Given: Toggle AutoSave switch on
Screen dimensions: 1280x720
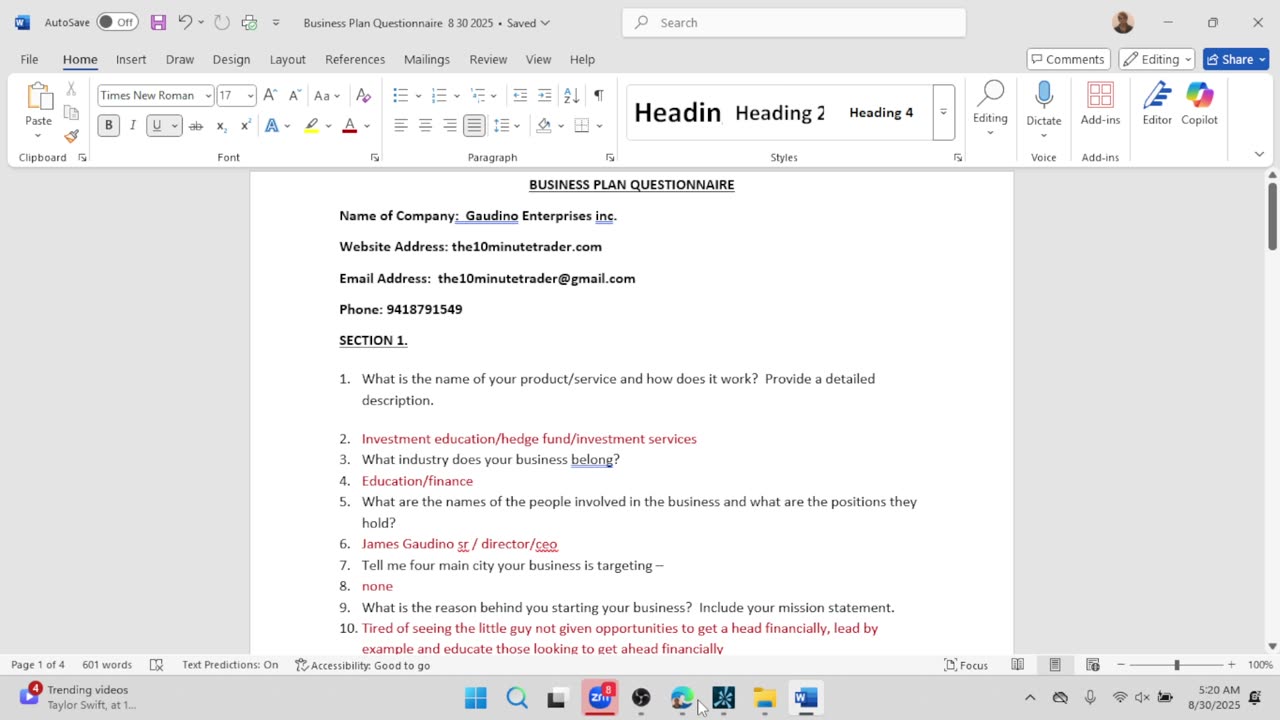Looking at the screenshot, I should coord(117,22).
